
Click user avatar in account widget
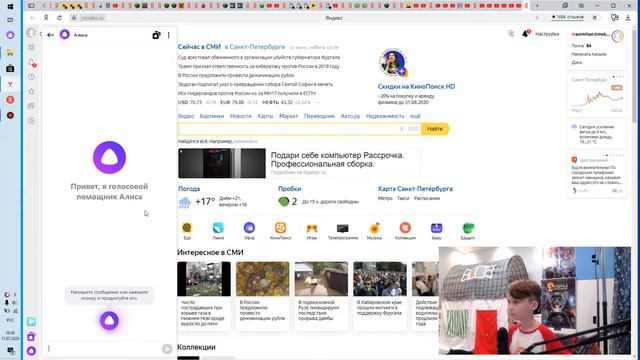(618, 37)
